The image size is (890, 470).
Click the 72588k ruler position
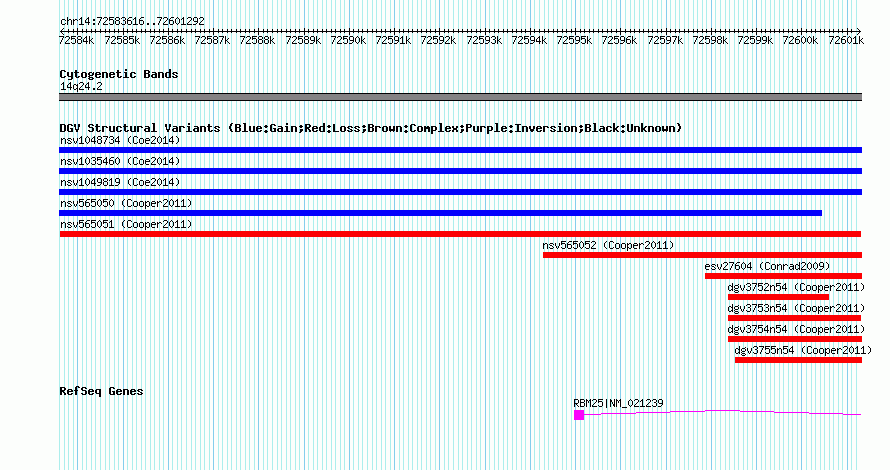point(257,40)
